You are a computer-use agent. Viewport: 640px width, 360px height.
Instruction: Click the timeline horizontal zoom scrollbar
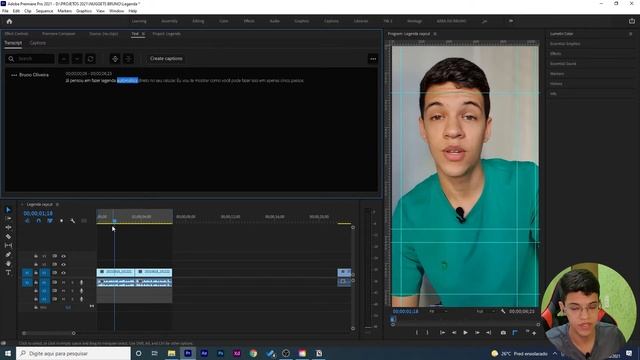pos(49,333)
